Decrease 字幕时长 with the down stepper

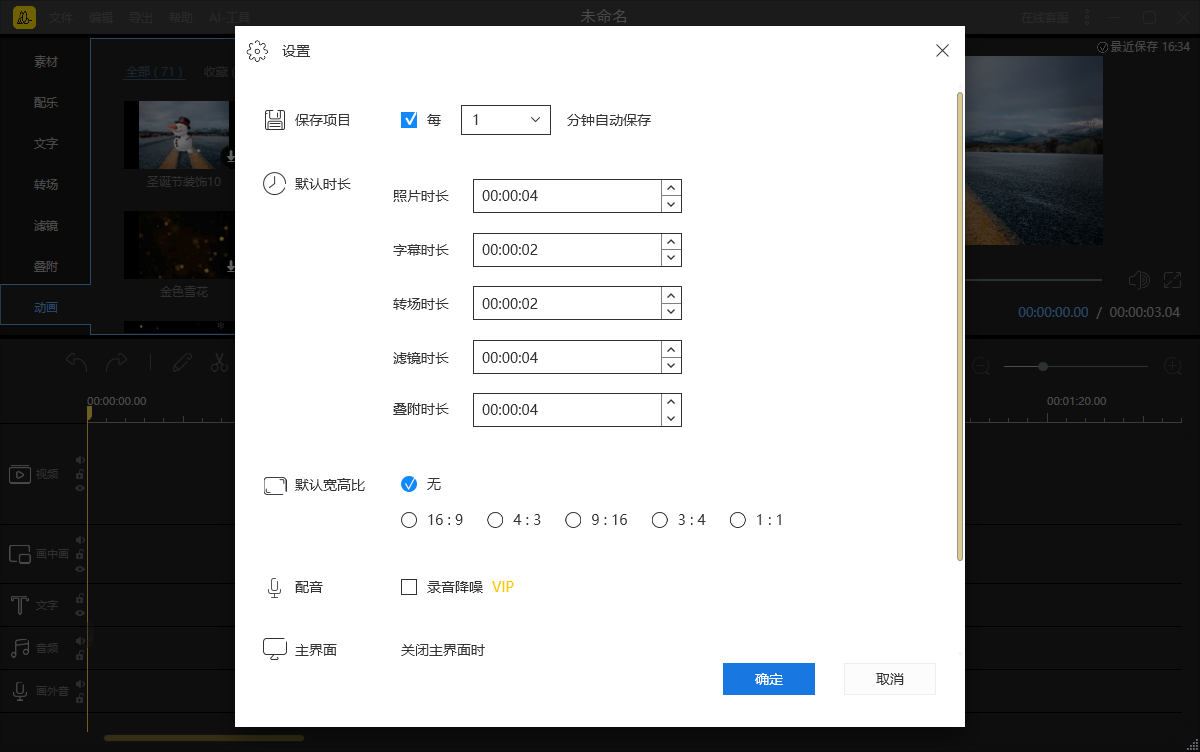(671, 257)
